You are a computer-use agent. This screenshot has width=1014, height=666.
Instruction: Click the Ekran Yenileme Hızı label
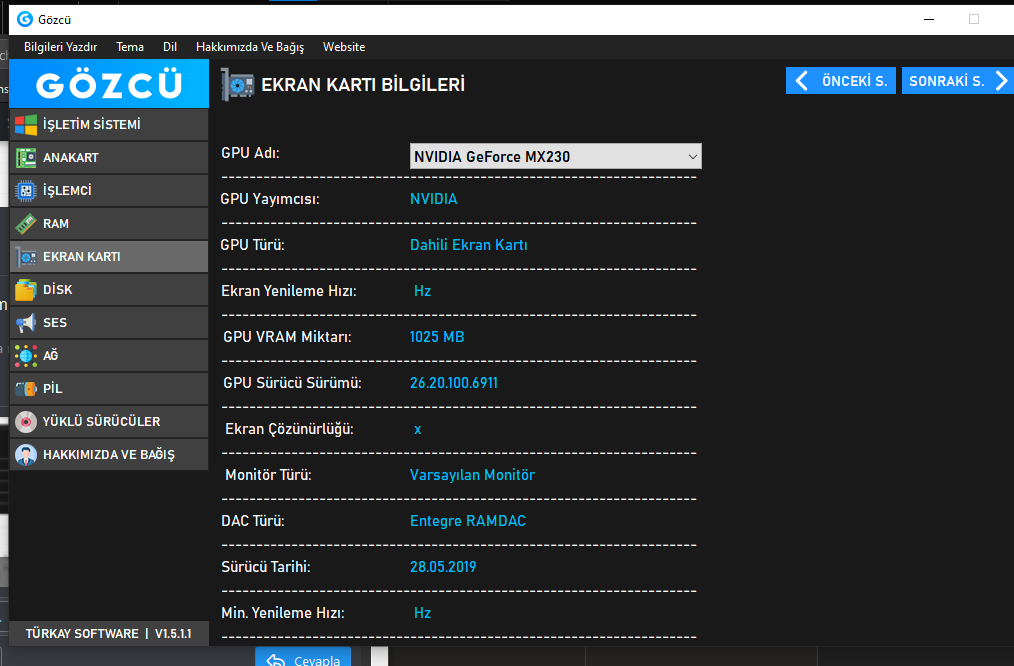coord(288,291)
